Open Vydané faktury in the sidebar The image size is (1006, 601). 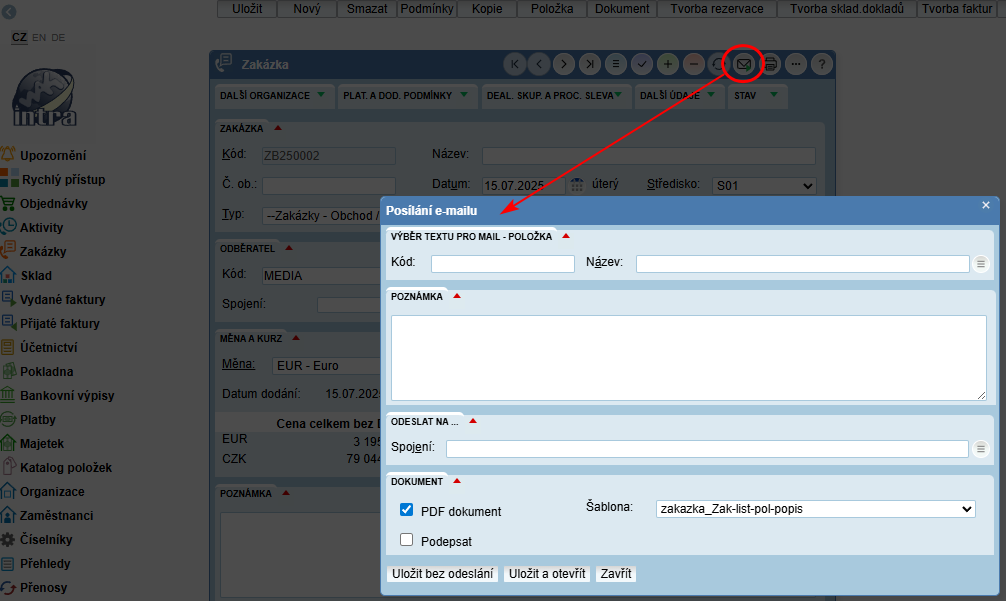click(x=62, y=300)
